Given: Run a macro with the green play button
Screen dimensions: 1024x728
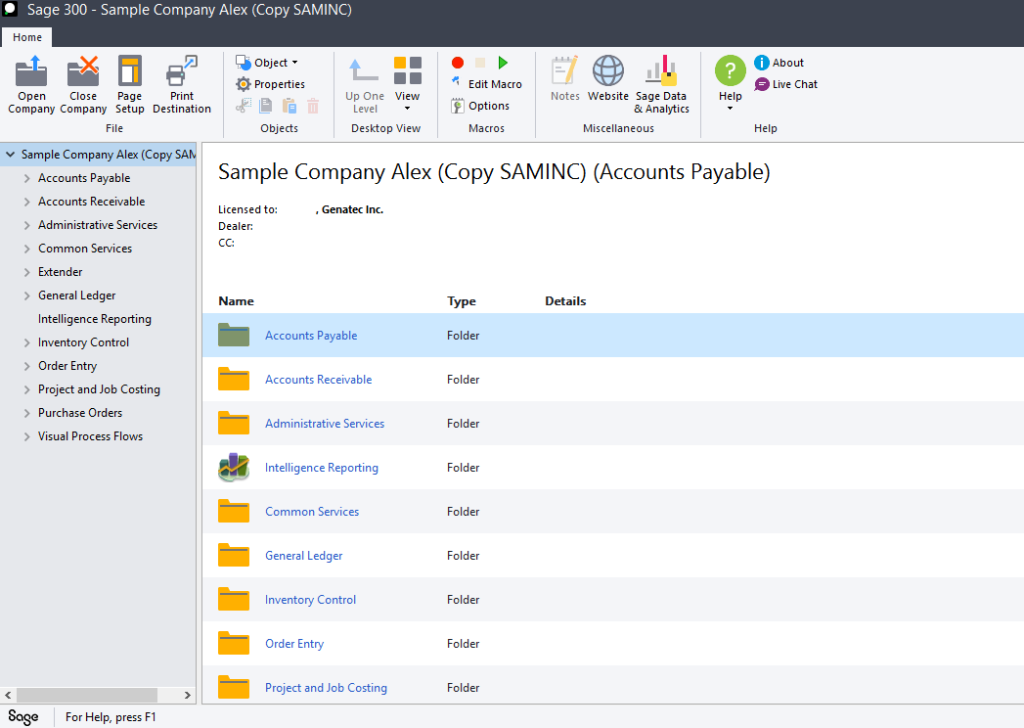Looking at the screenshot, I should click(503, 63).
